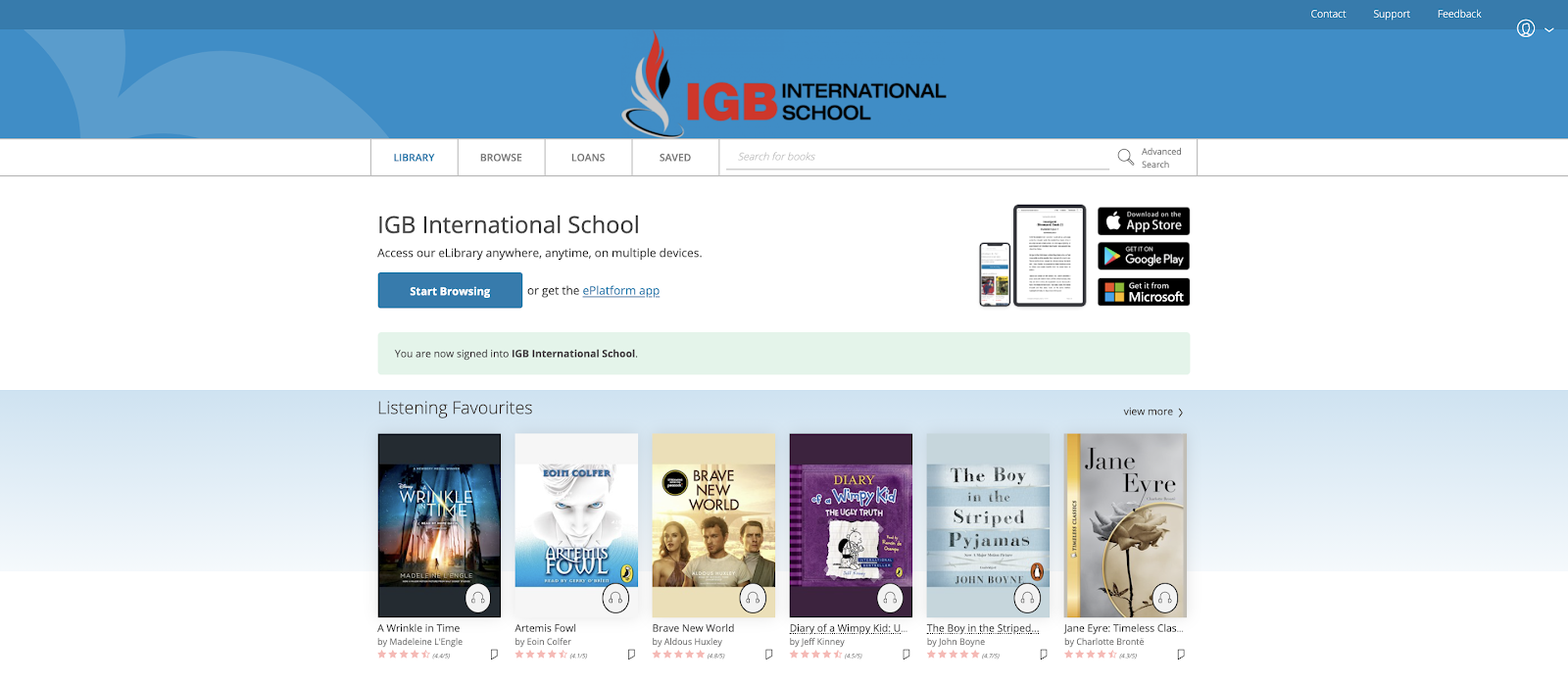Click headphone icon on Jane Eyre
The image size is (1568, 683).
click(1164, 598)
